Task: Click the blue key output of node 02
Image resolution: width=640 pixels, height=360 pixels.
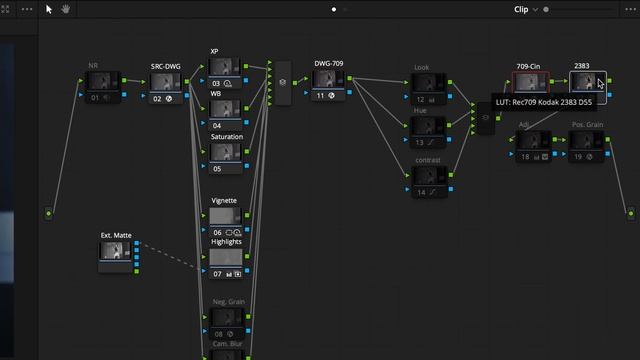Action: coord(187,96)
